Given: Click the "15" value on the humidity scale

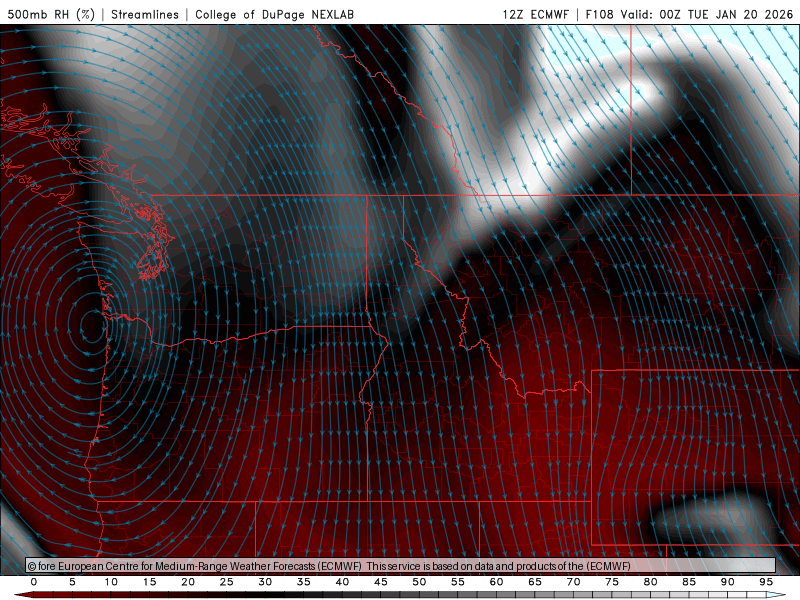Looking at the screenshot, I should (149, 582).
